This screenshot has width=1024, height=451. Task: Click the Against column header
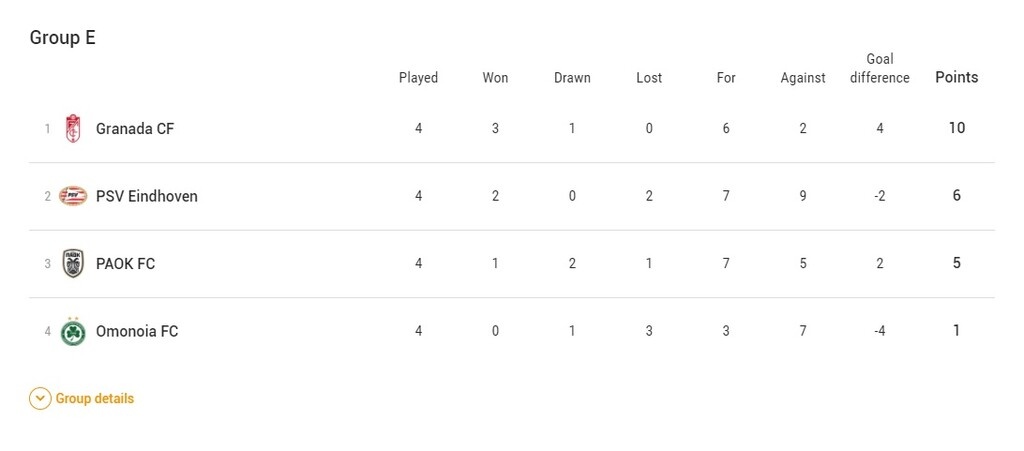[x=803, y=78]
